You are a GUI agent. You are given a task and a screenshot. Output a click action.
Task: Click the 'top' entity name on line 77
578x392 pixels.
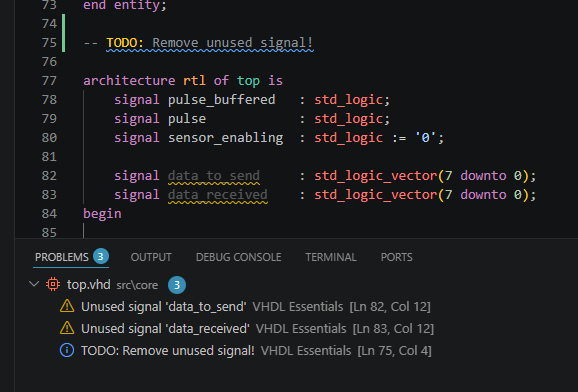[248, 81]
